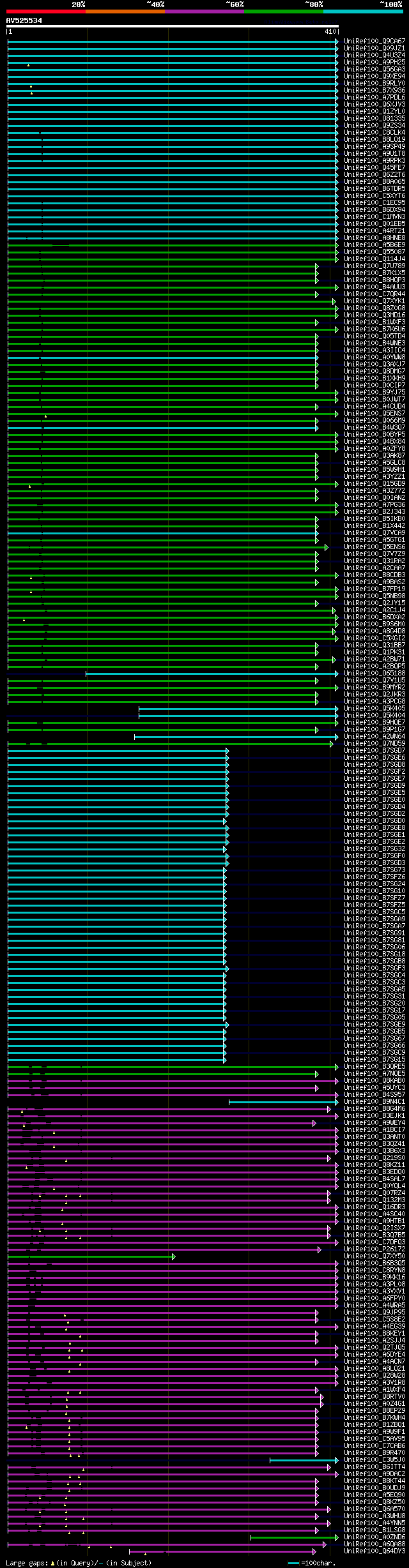Click the cyan alignment bar of UniRef100_A2WN64
This screenshot has width=409, height=1568.
(236, 736)
